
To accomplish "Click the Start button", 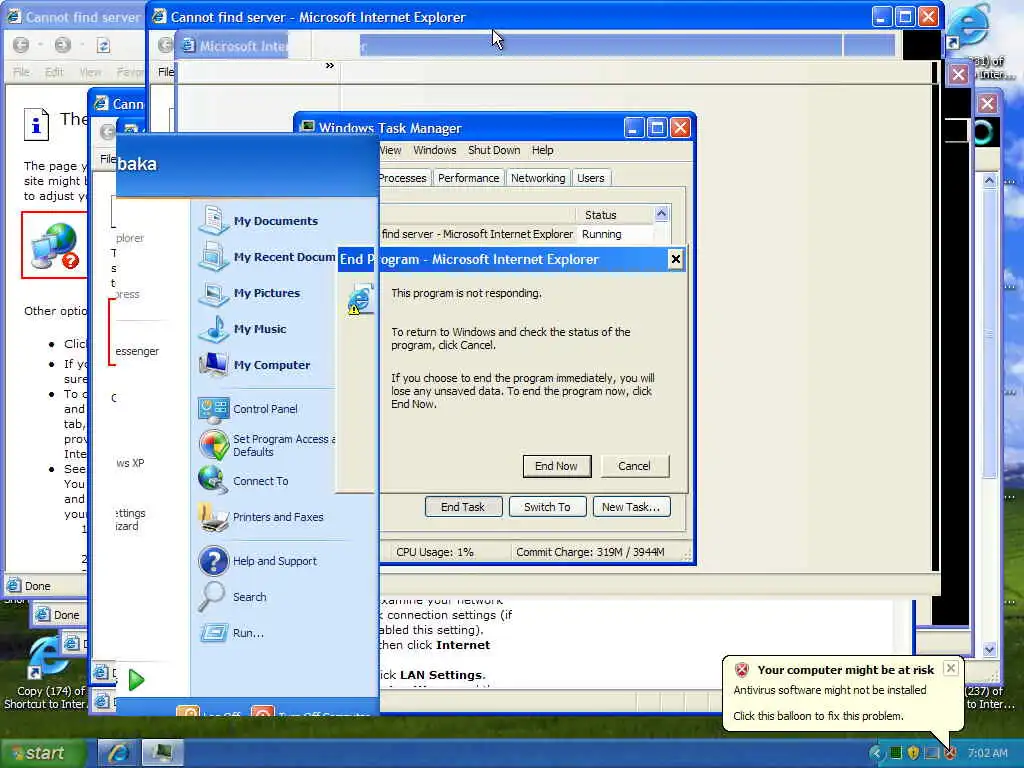I will coord(43,753).
